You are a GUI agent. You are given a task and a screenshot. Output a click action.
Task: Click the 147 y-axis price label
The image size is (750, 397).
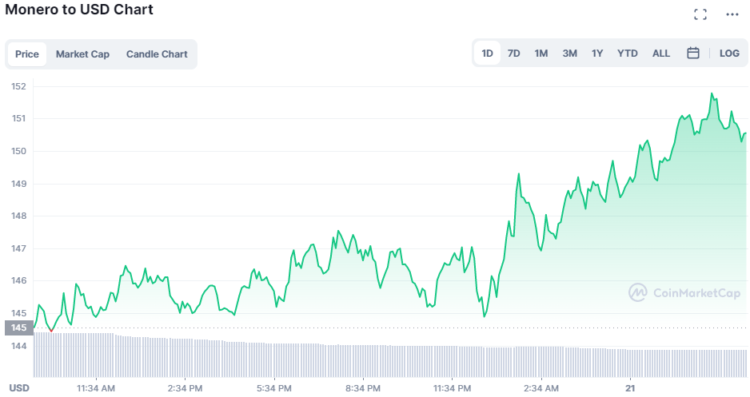(19, 248)
